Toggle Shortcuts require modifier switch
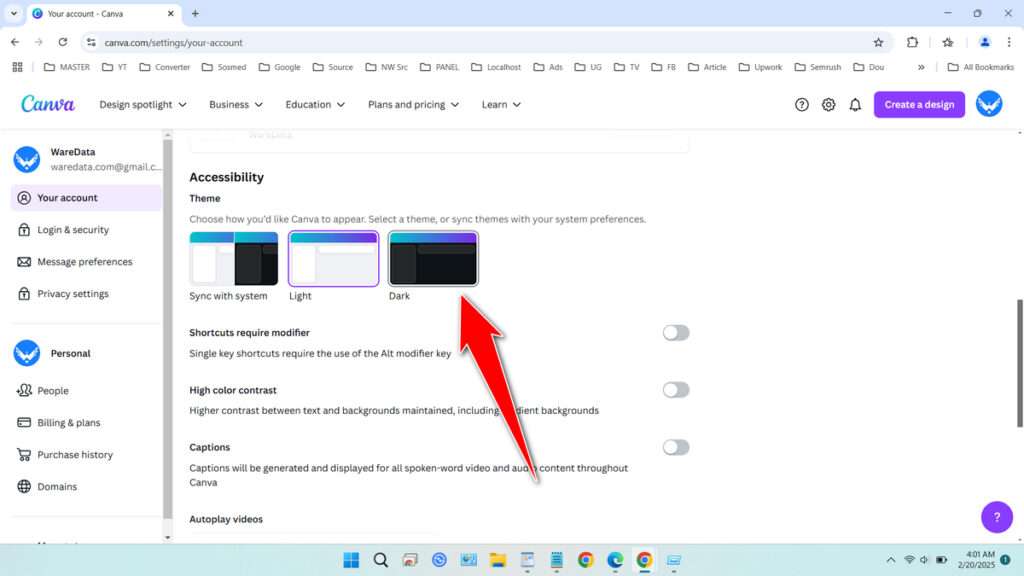Viewport: 1024px width, 576px height. (676, 332)
